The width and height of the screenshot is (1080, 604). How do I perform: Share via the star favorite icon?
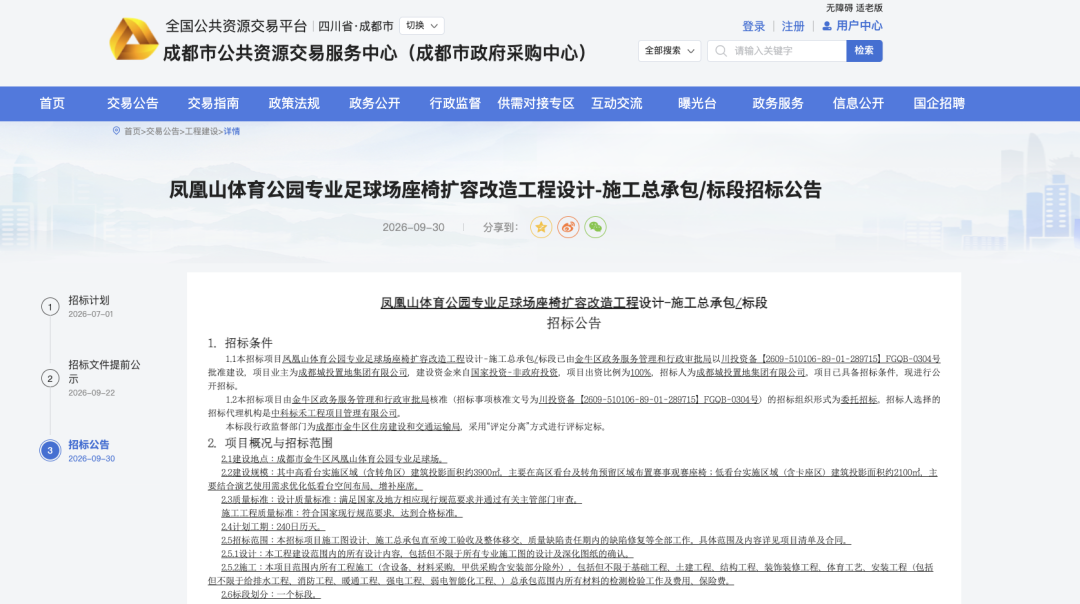(x=541, y=227)
